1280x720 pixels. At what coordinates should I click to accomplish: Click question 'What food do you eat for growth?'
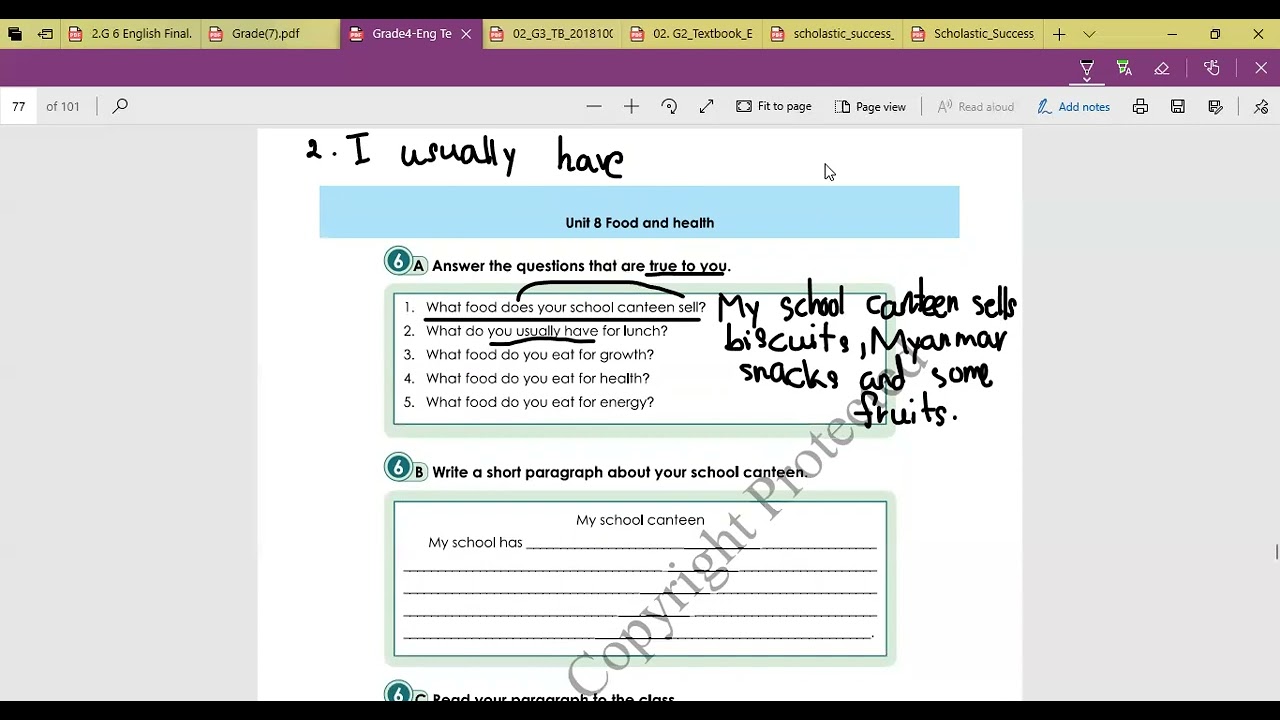pyautogui.click(x=540, y=355)
